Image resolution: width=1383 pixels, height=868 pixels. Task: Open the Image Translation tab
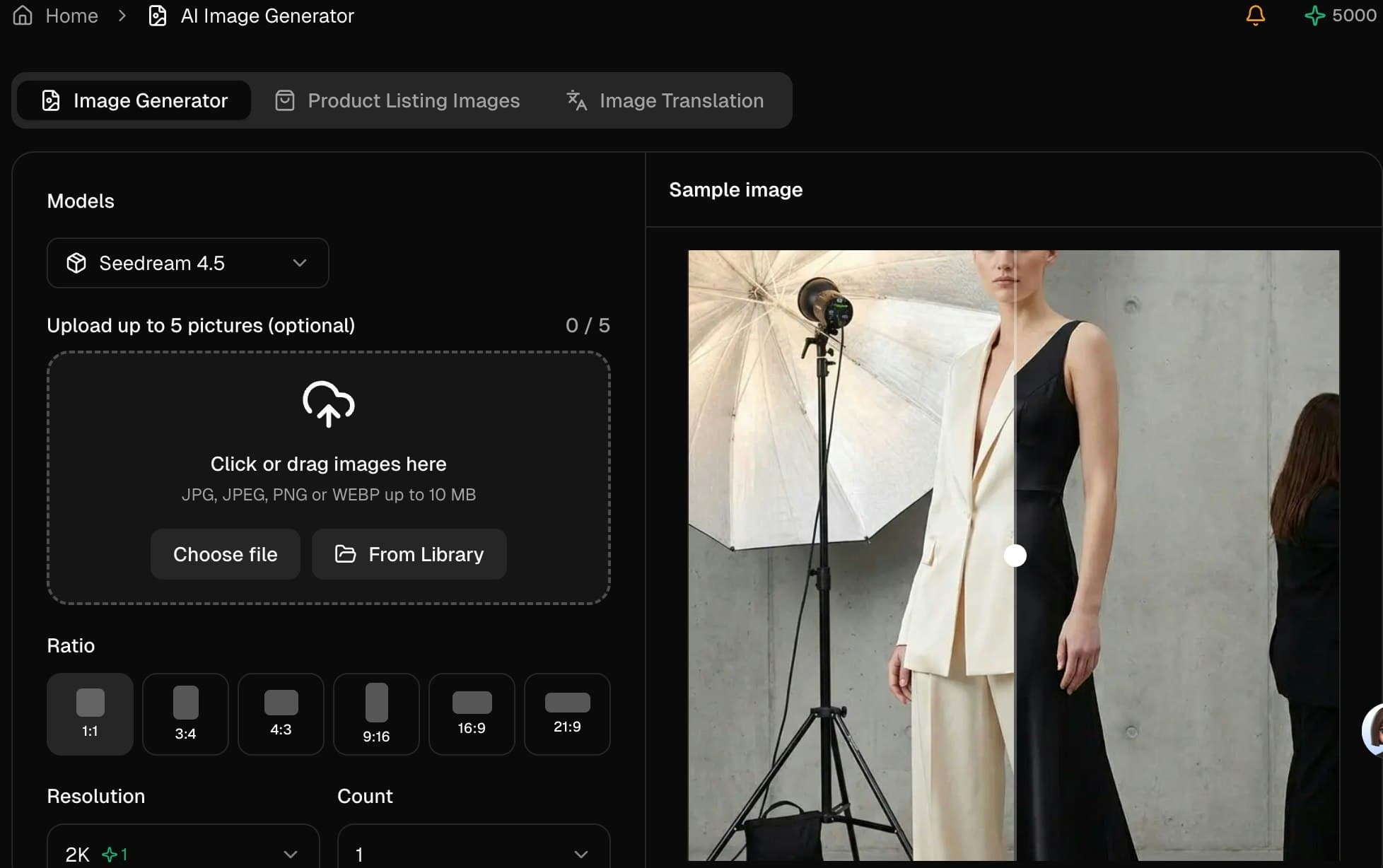(x=665, y=100)
